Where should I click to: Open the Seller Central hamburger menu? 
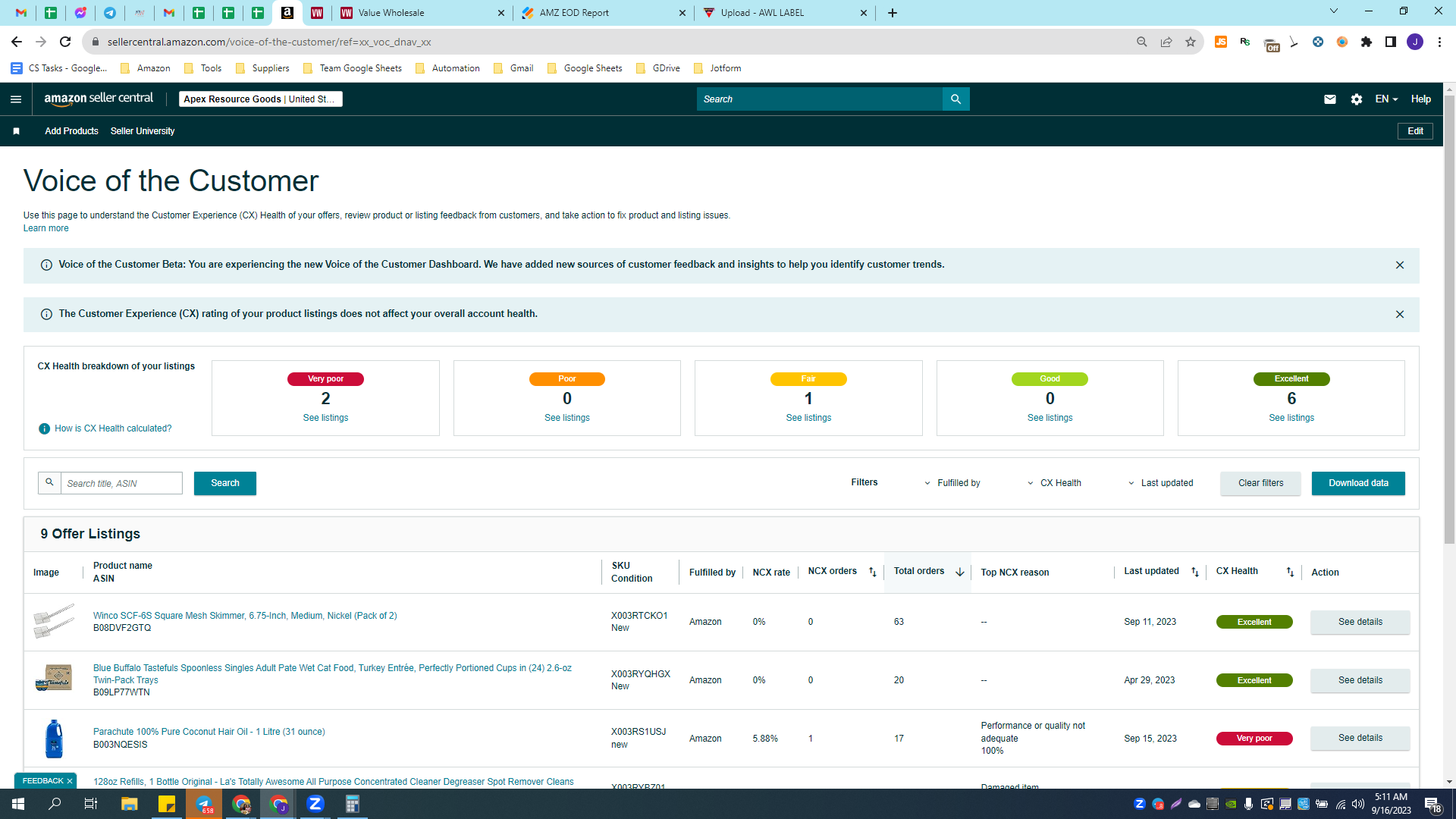(16, 99)
